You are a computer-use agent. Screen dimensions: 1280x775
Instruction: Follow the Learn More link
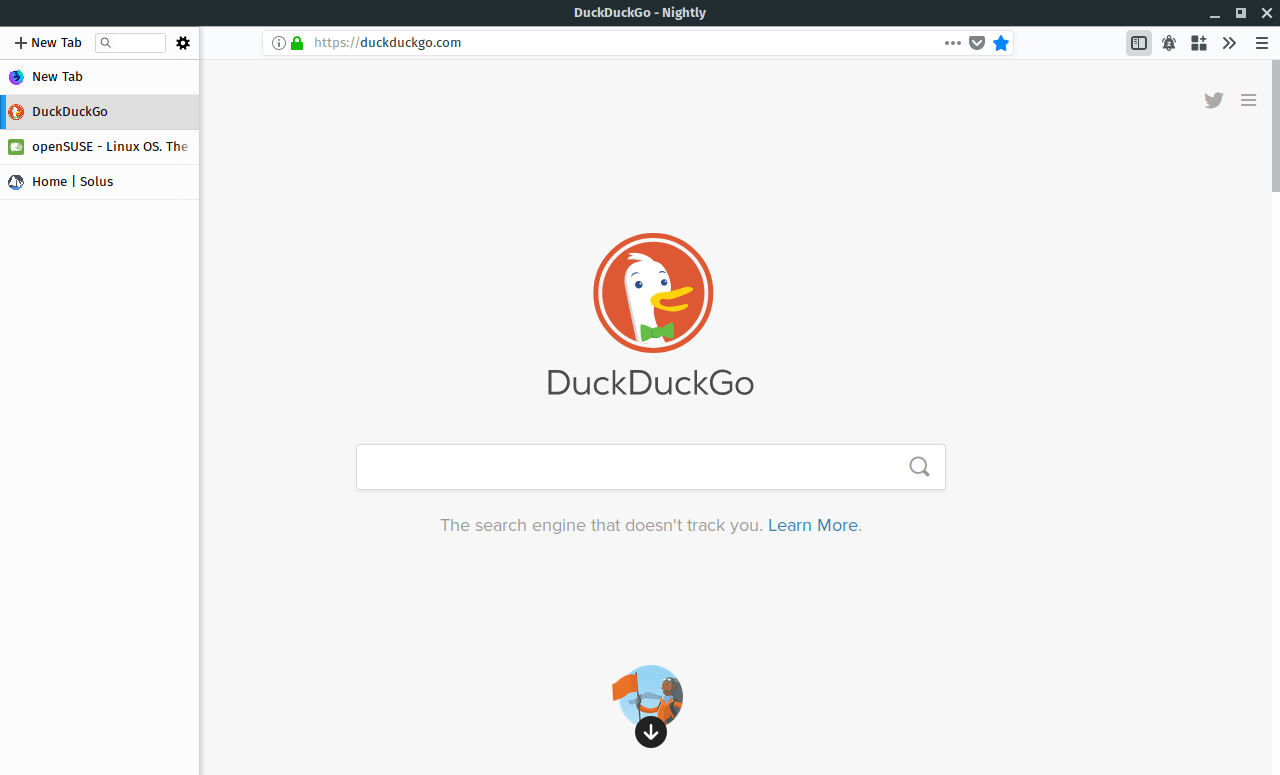point(813,525)
